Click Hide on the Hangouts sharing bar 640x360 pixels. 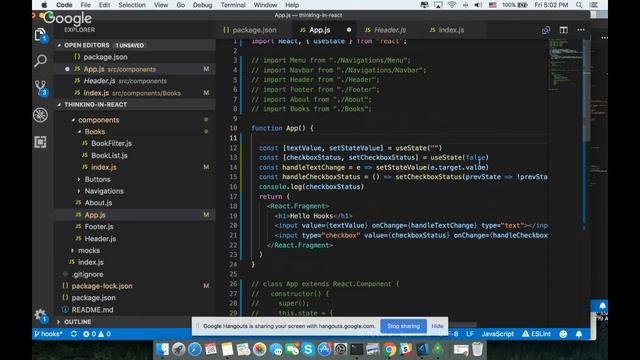437,326
